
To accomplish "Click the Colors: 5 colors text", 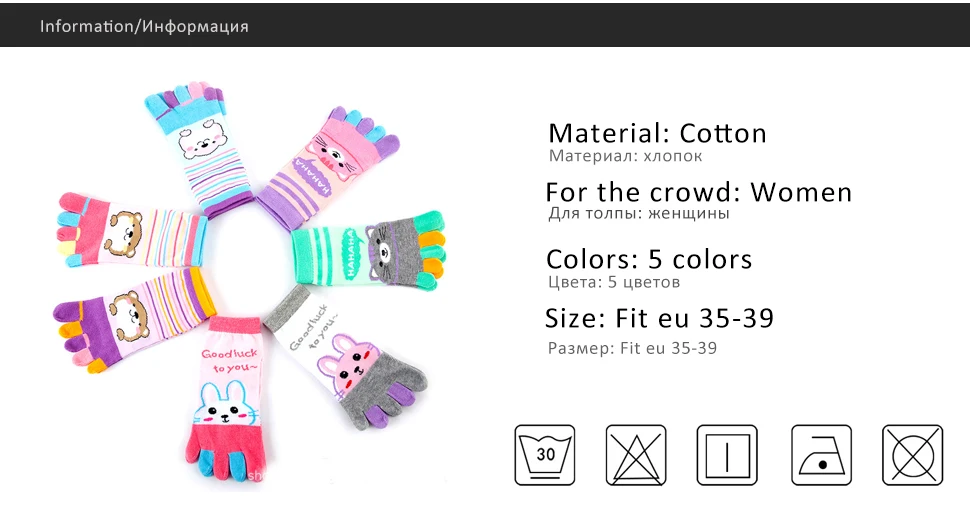I will [649, 259].
